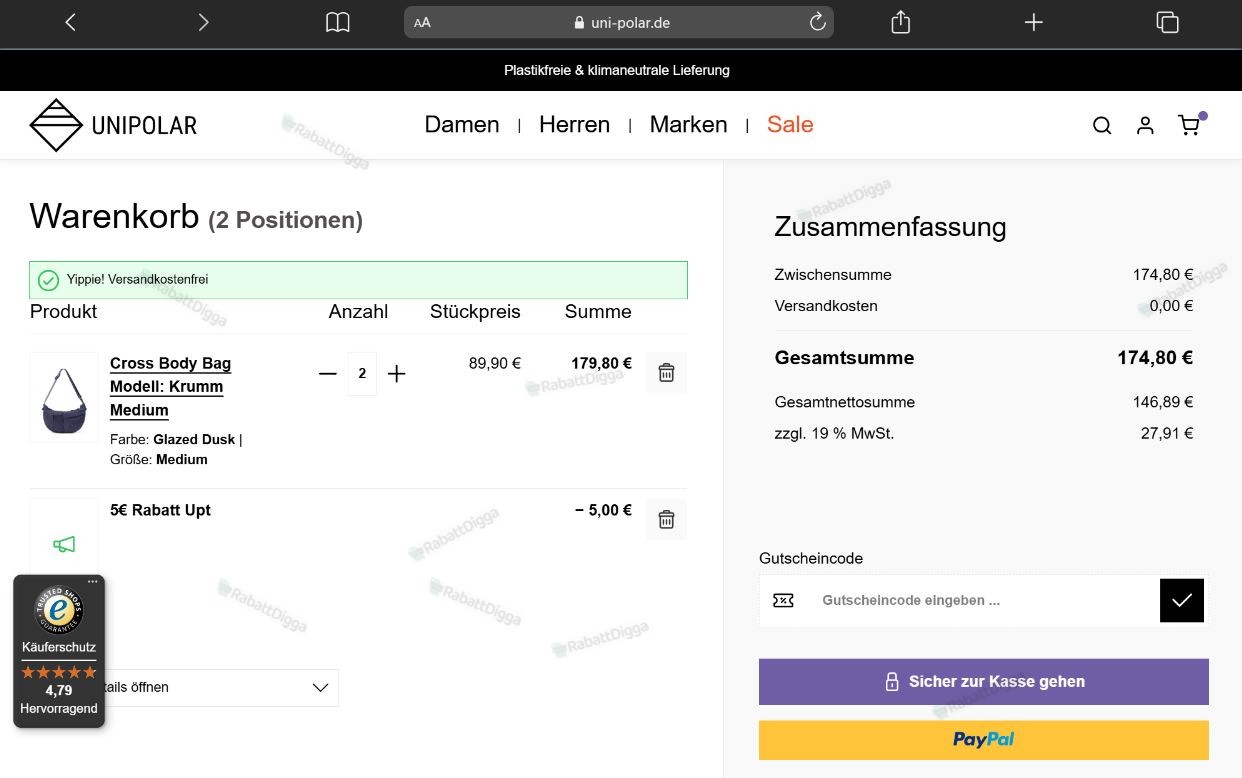Viewport: 1242px width, 778px height.
Task: Open reader text size AA control
Action: (422, 22)
